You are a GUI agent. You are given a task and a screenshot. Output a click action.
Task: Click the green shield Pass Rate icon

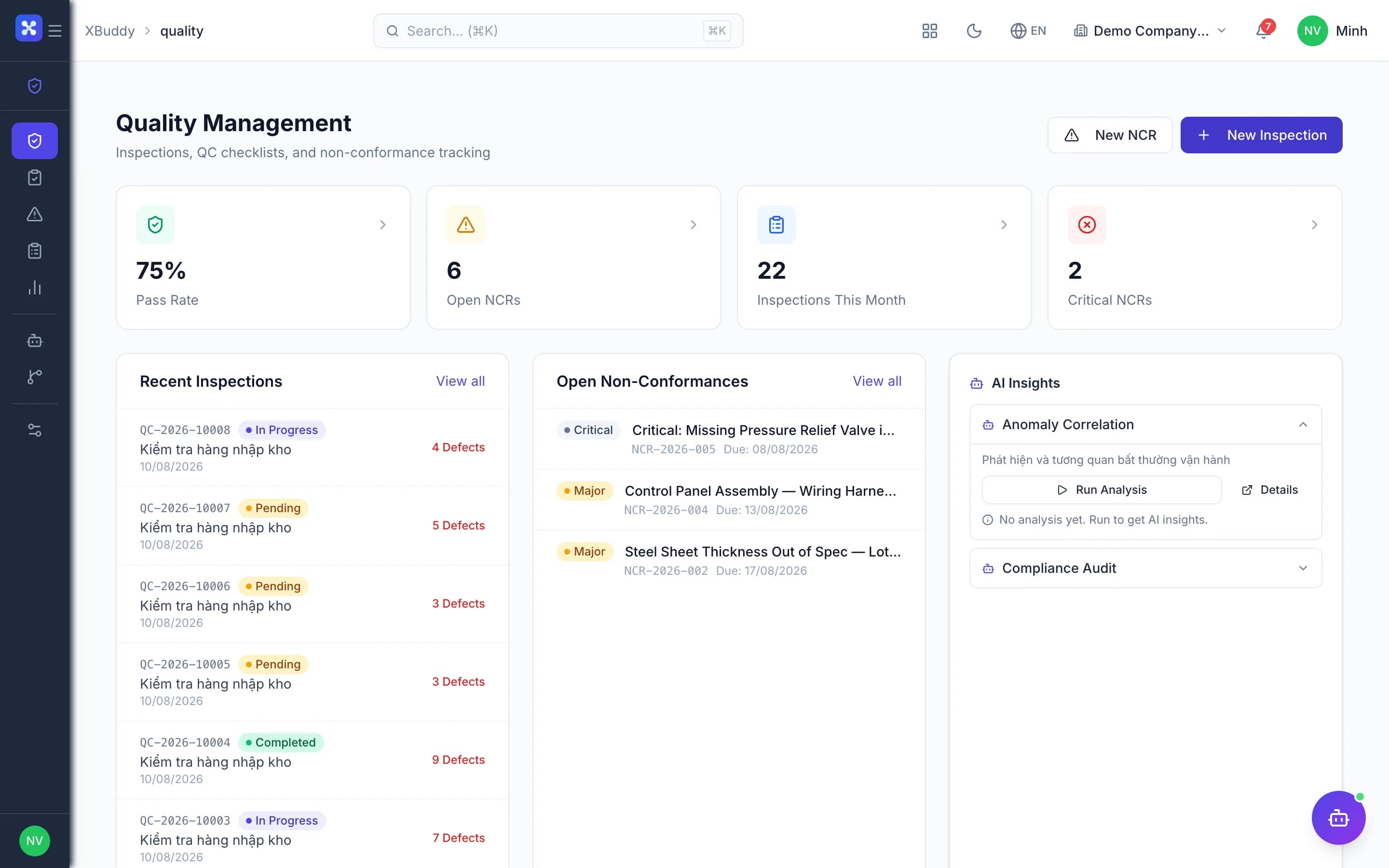pyautogui.click(x=155, y=224)
